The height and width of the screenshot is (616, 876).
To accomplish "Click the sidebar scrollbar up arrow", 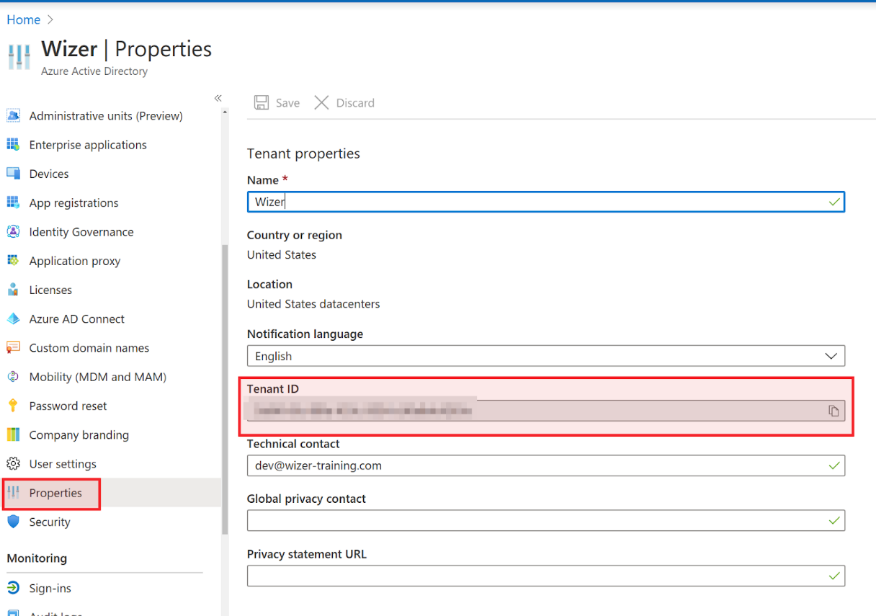I will pos(225,112).
